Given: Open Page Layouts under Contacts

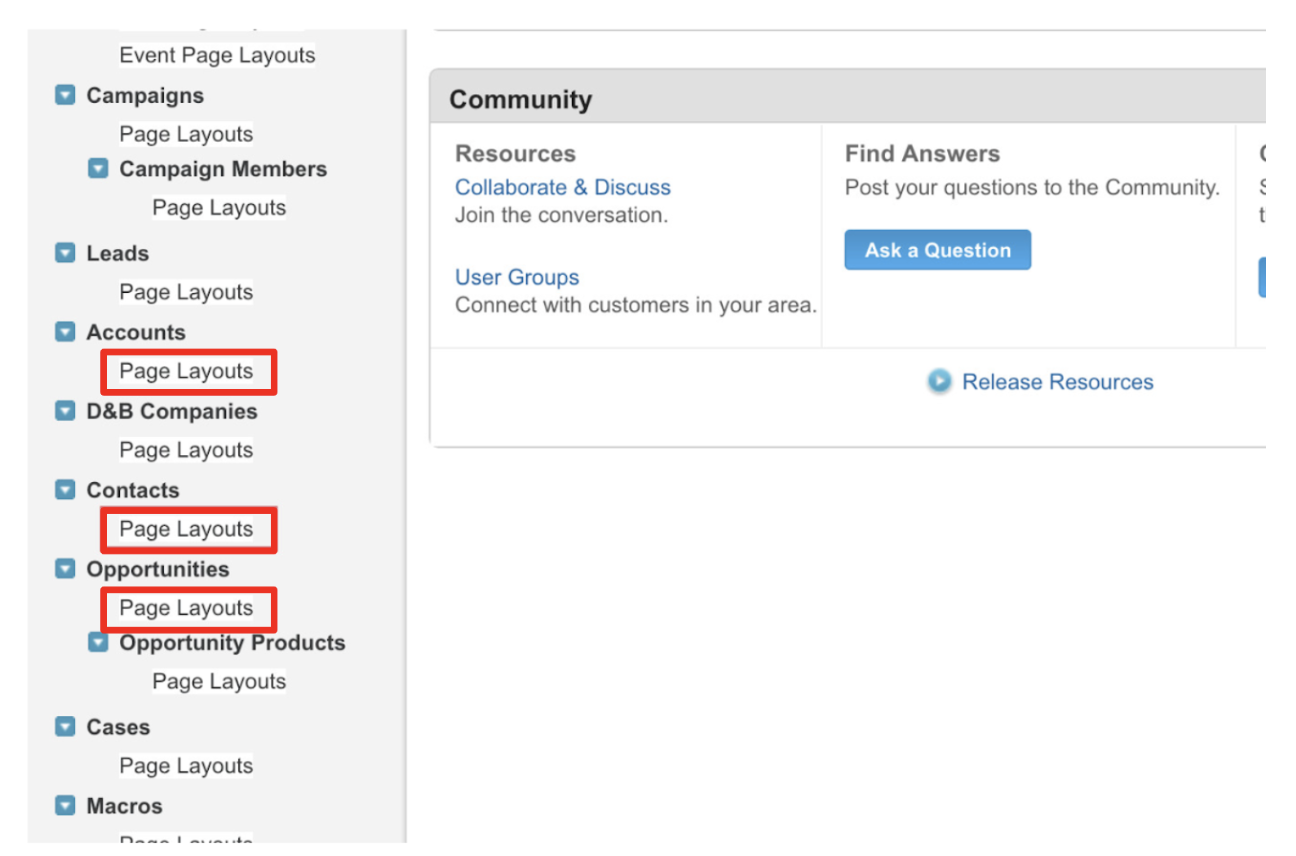Looking at the screenshot, I should pyautogui.click(x=186, y=529).
